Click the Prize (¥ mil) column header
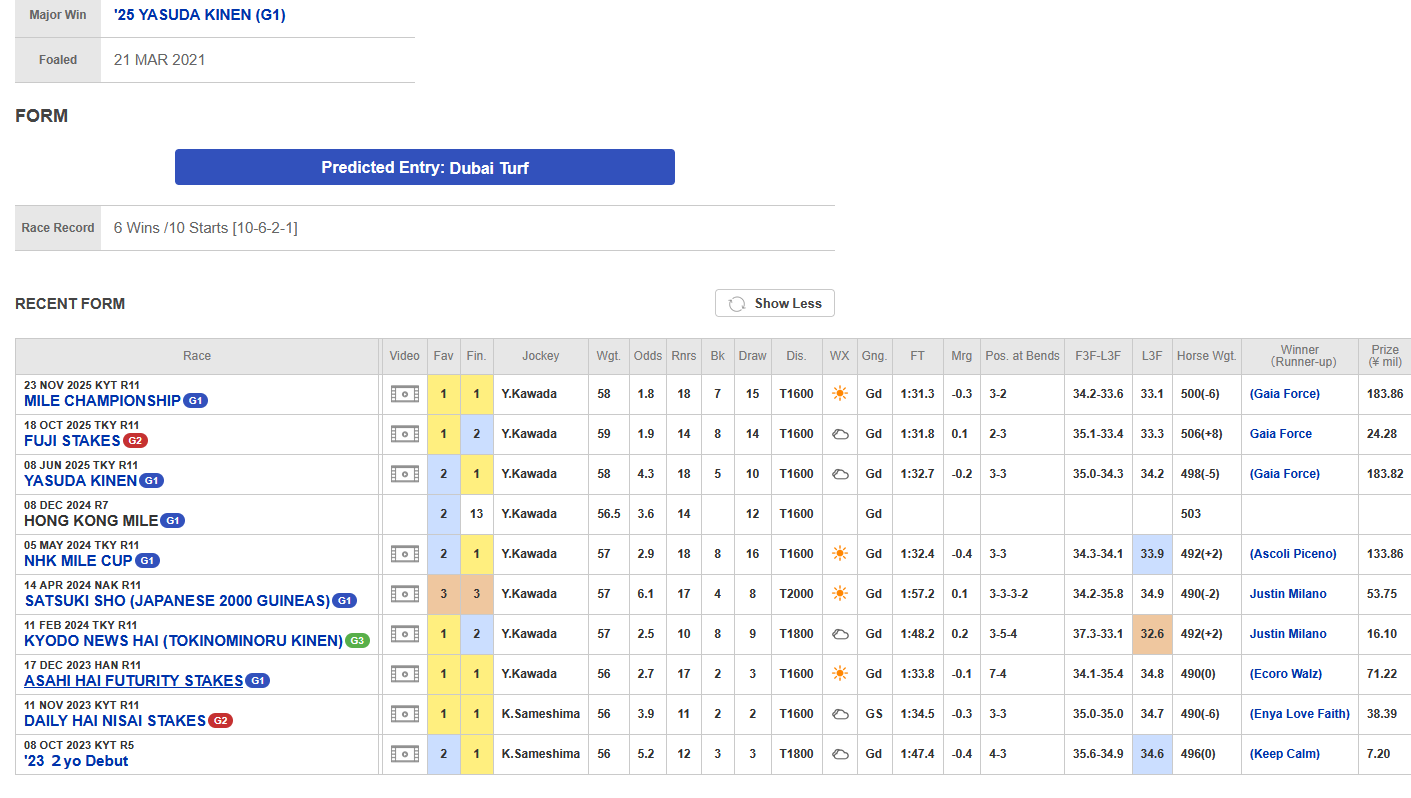1411x798 pixels. pos(1385,356)
